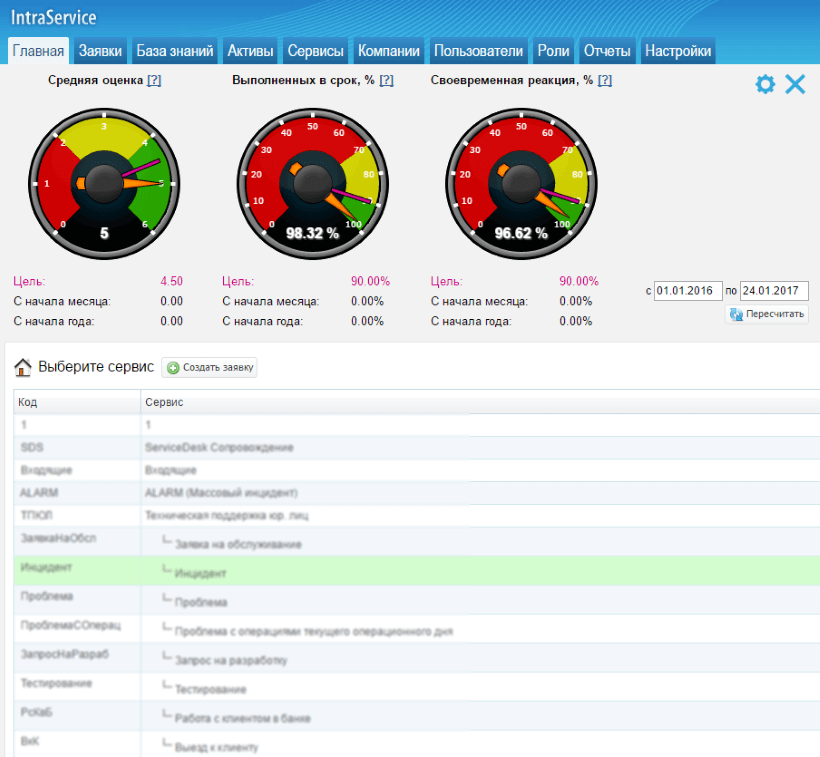Switch to the Компании tab
This screenshot has height=757, width=820.
[389, 51]
